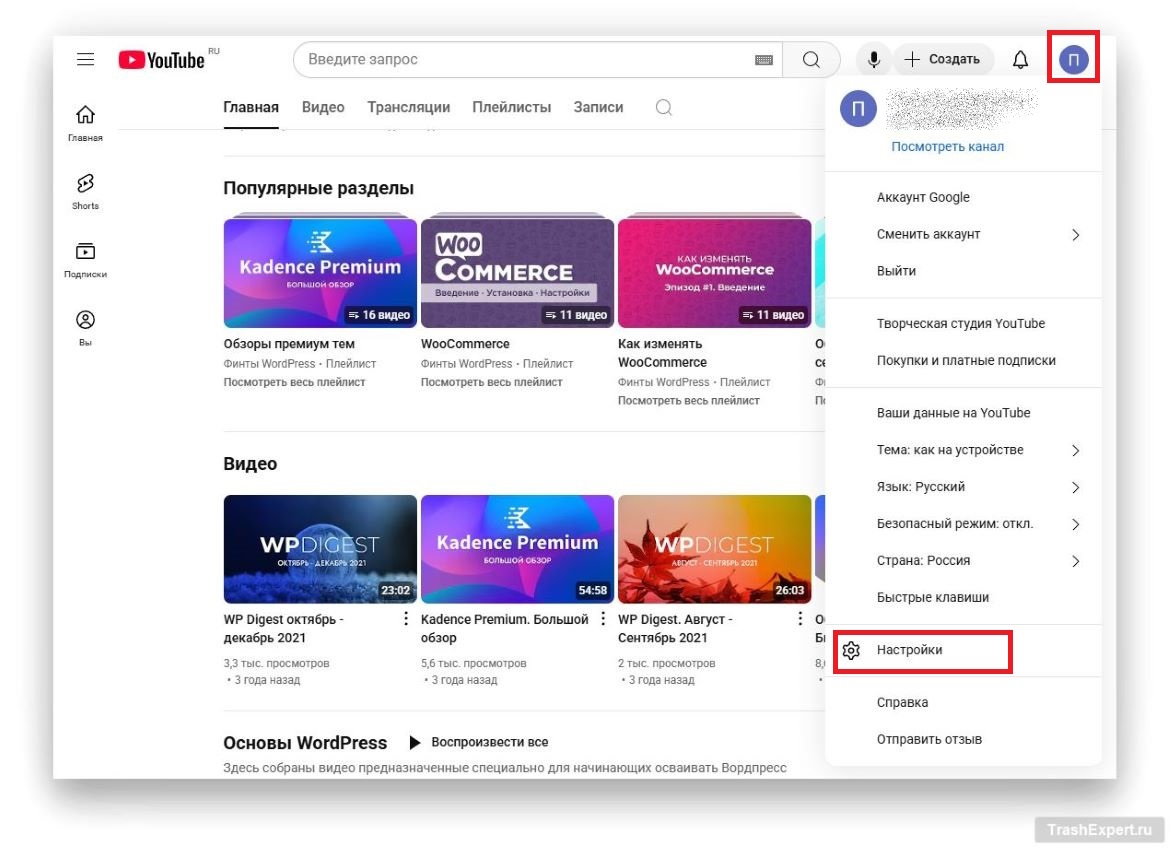Viewport: 1170px width, 848px height.
Task: Expand Безопасный режим: откл. submenu
Action: point(1075,524)
